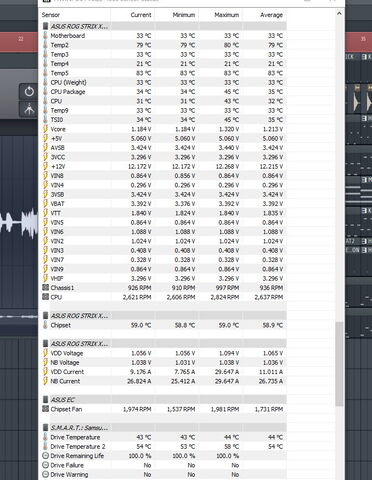
Task: Select ASUS ROG STRIX header above Motherboard row
Action: [x=164, y=26]
